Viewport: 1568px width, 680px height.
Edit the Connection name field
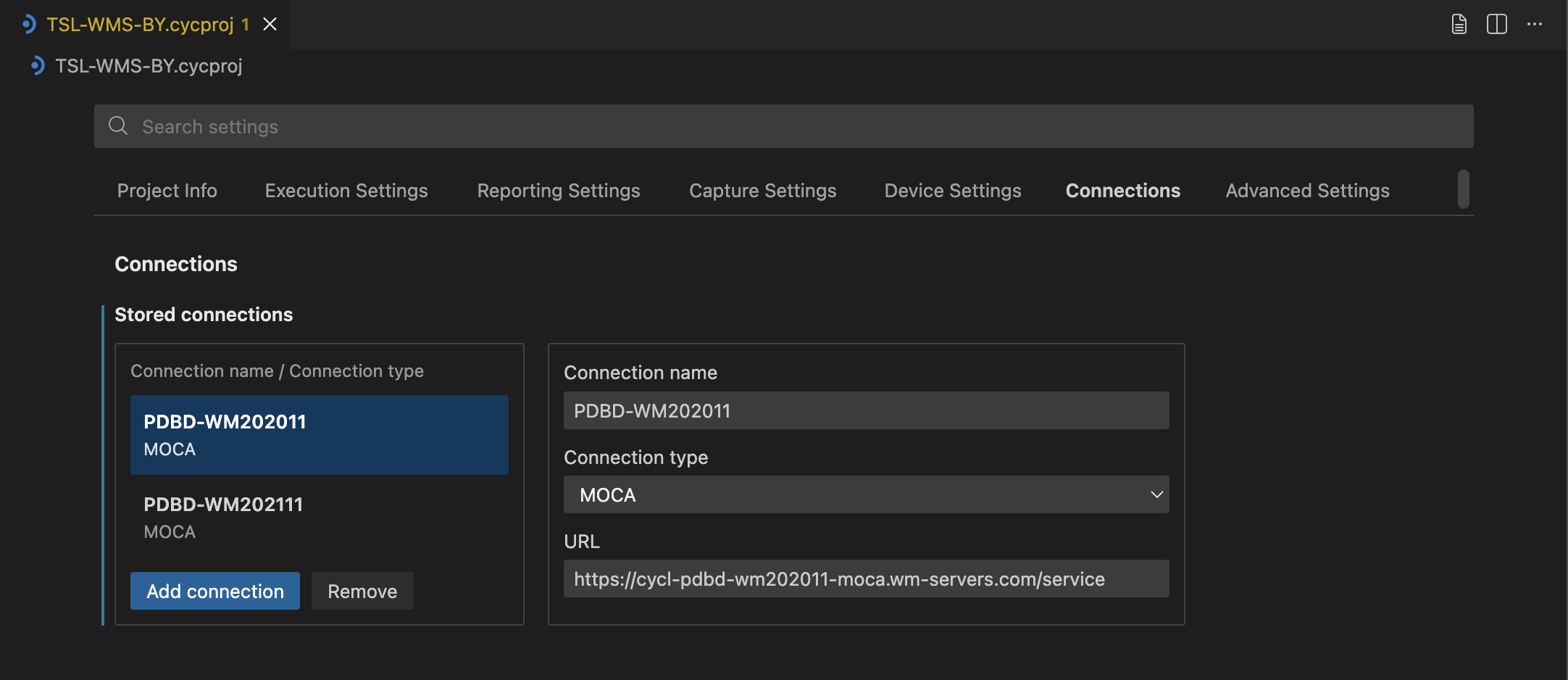(866, 410)
